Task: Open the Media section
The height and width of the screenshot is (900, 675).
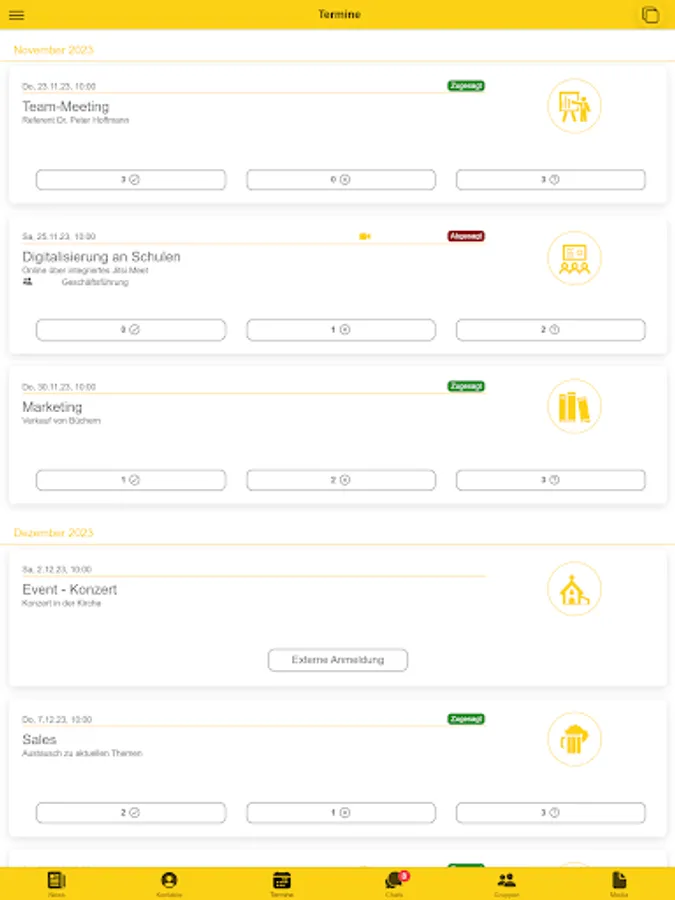Action: click(x=618, y=882)
